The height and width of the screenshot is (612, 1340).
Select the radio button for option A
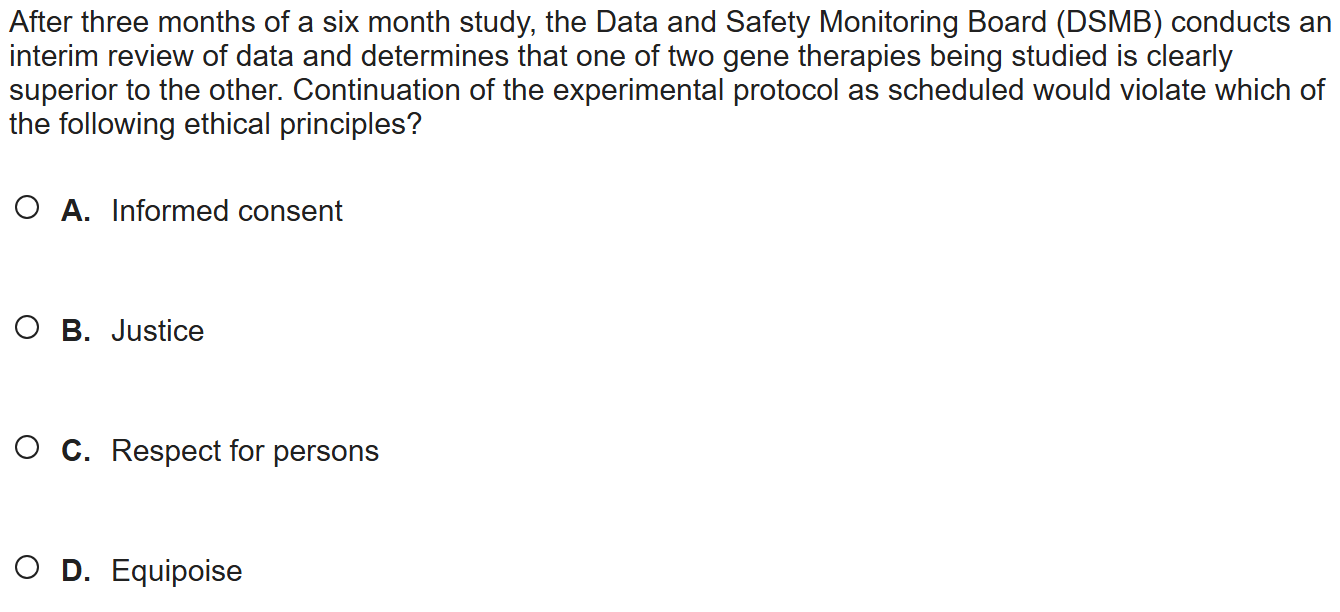click(x=28, y=209)
